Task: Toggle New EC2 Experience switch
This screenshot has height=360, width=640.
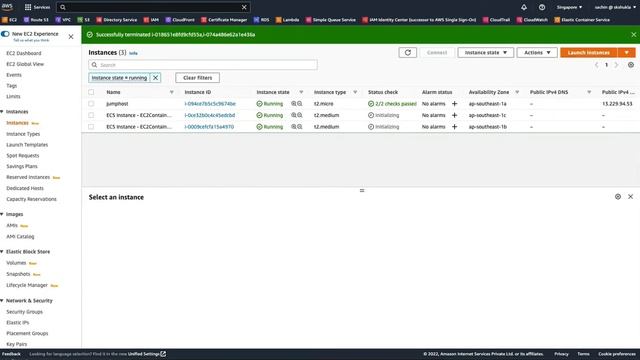Action: [x=5, y=34]
